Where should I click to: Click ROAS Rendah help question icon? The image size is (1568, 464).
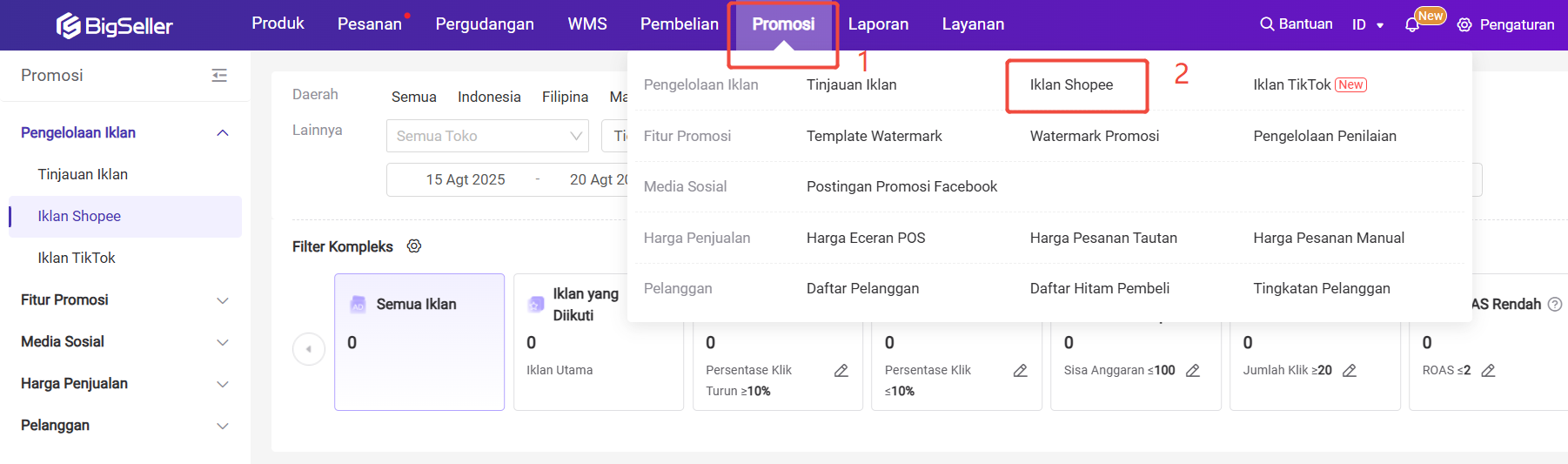point(1555,305)
